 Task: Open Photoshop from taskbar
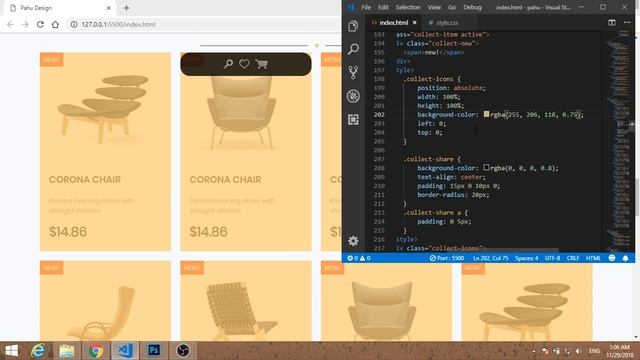coord(153,351)
